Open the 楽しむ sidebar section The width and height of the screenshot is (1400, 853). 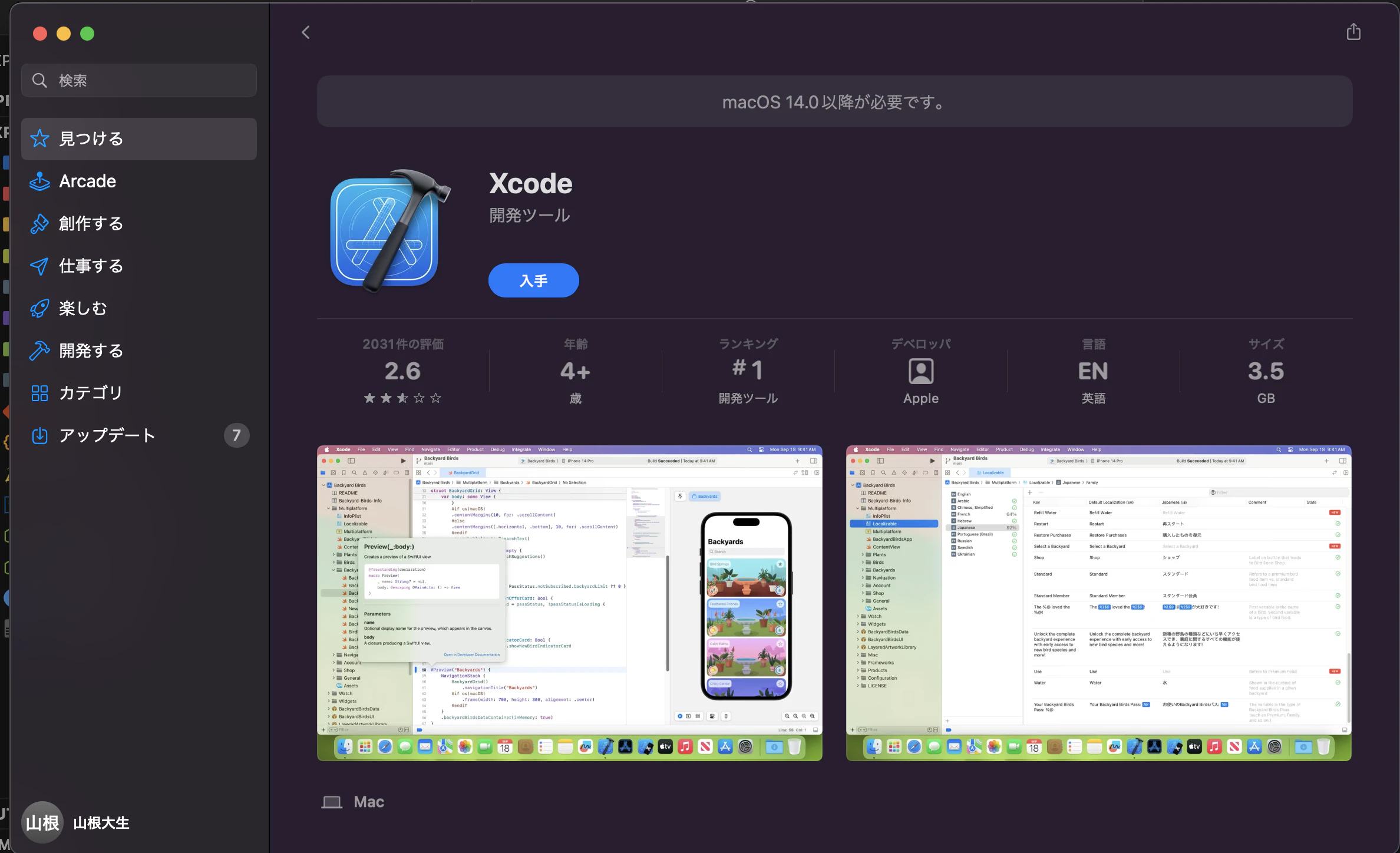[139, 308]
